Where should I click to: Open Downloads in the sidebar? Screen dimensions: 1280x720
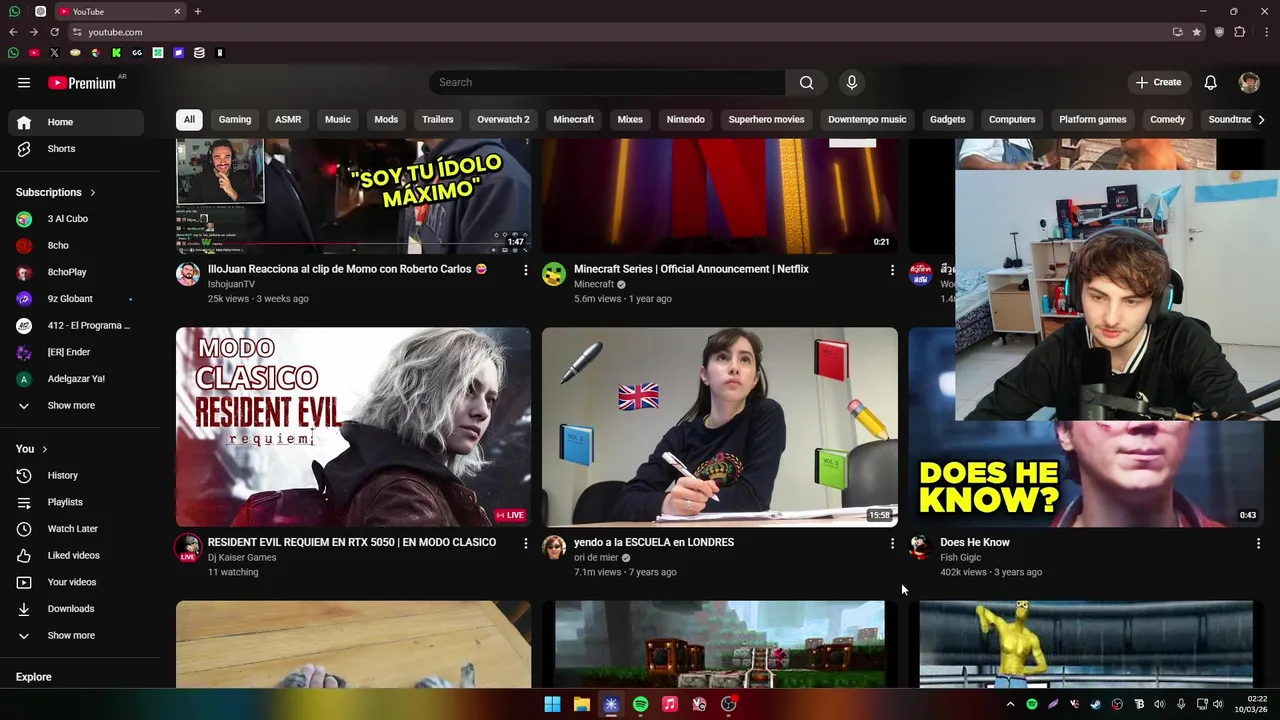point(76,609)
